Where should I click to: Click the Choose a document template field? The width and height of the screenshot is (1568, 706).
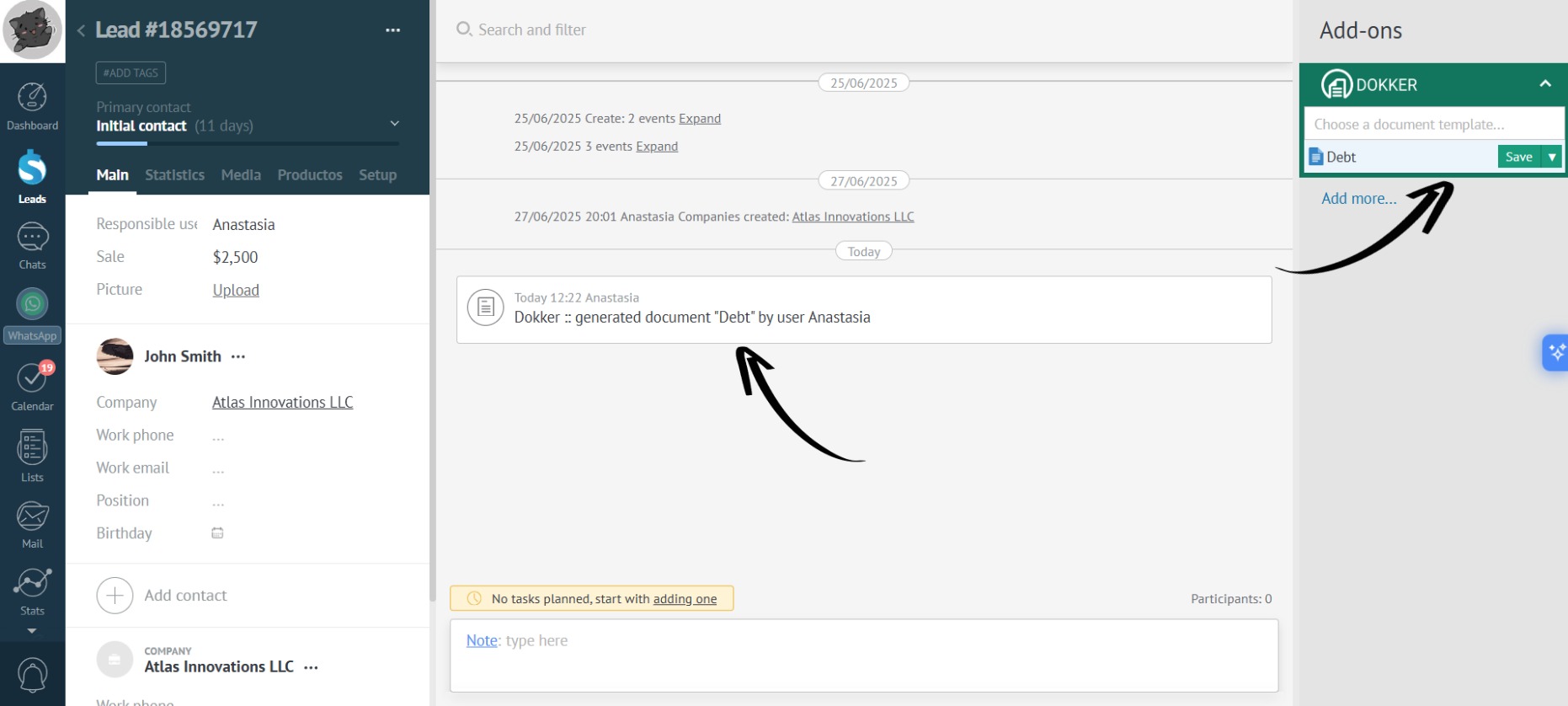pos(1433,125)
